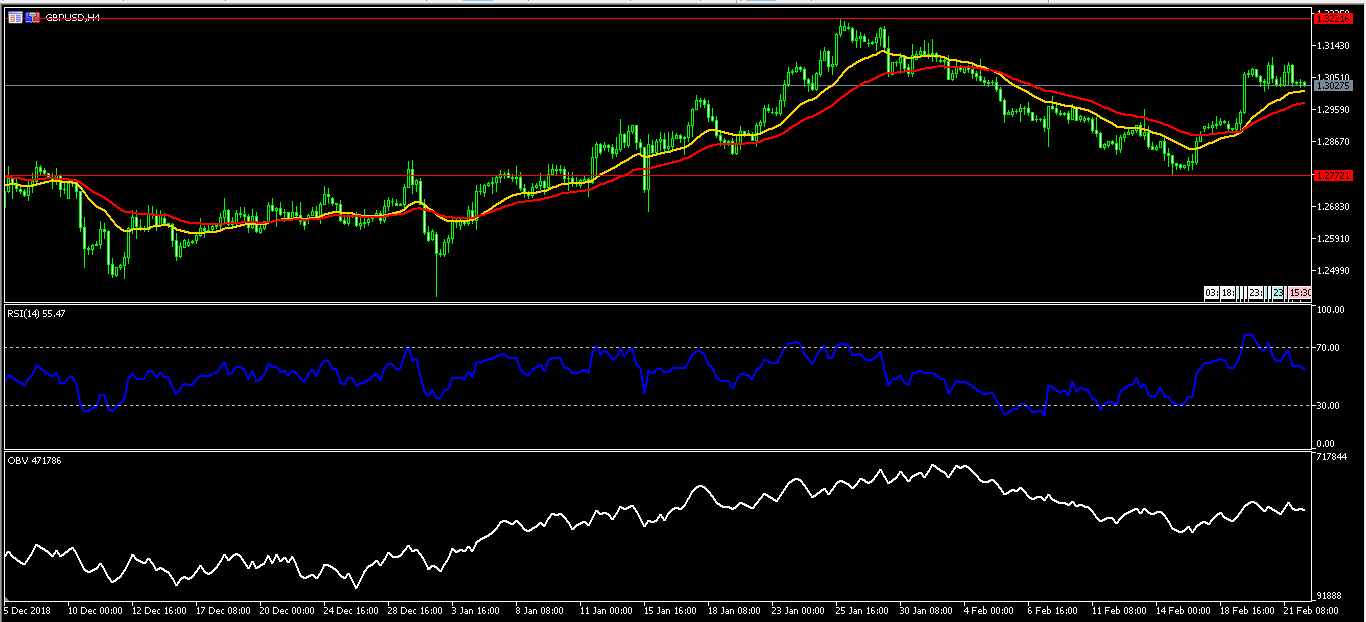Click the 23 Jan 00:00 time axis label
This screenshot has height=622, width=1366.
799,609
